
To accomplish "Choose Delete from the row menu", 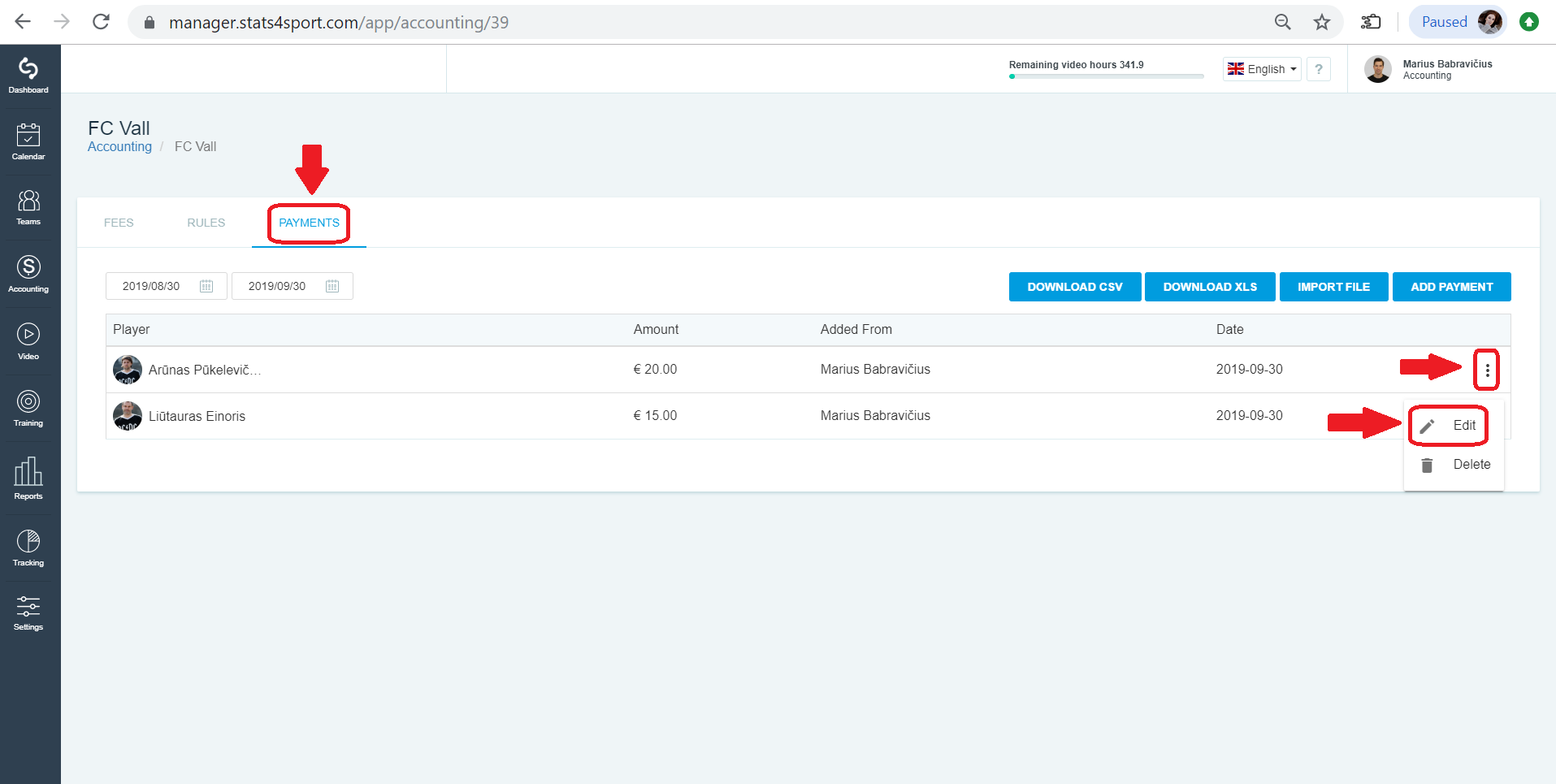I will click(1454, 465).
